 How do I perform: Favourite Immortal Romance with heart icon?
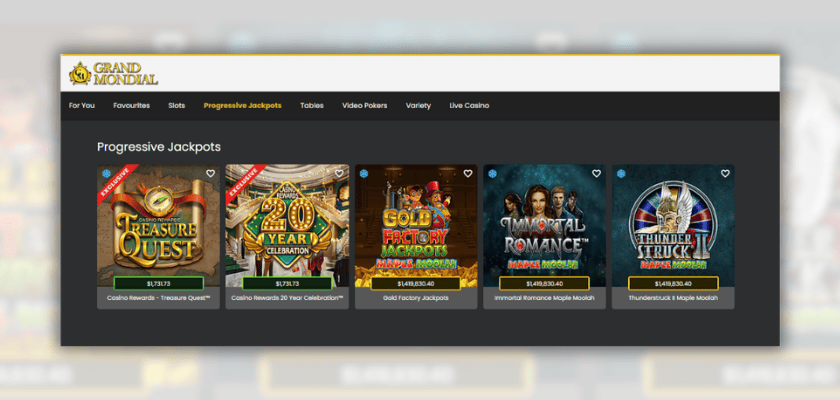tap(596, 173)
